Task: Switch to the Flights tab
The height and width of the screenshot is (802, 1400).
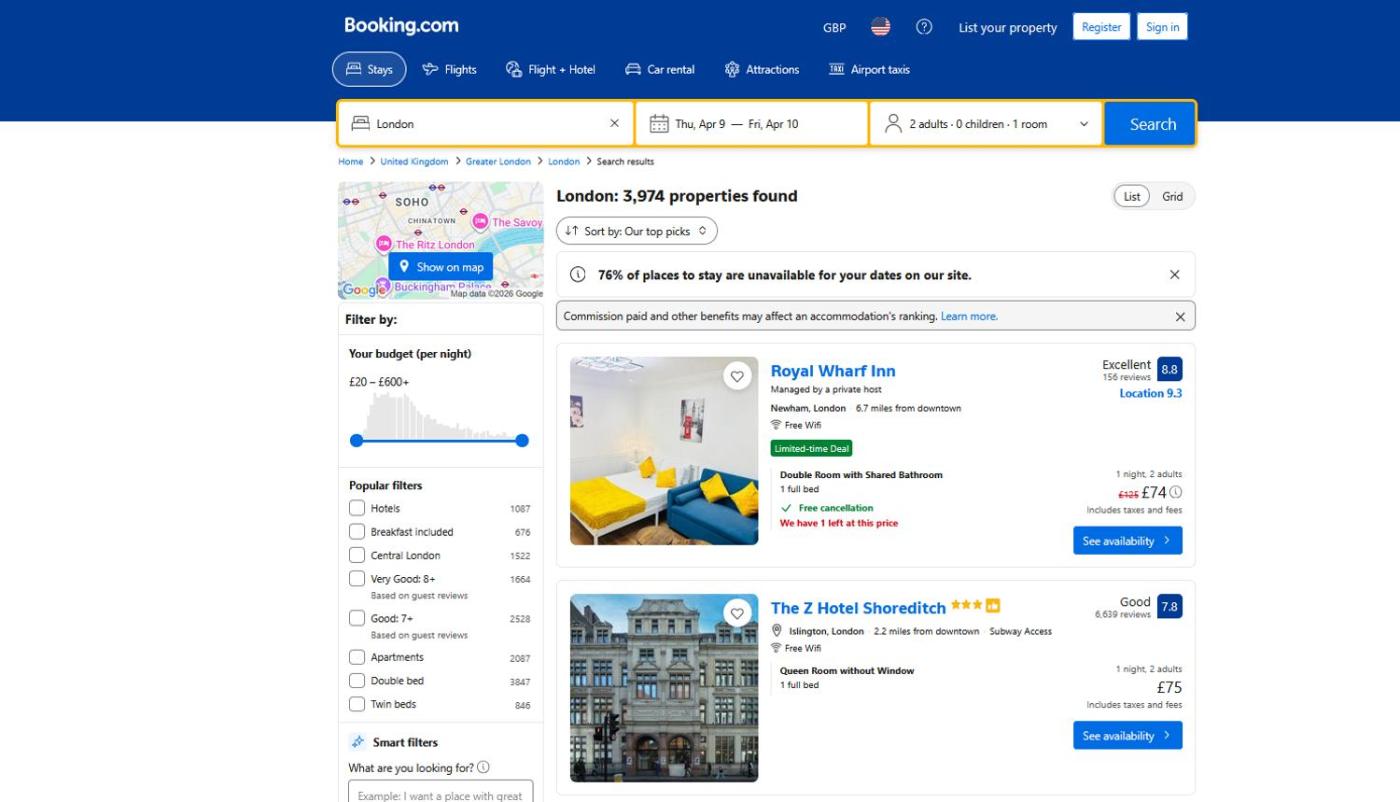Action: pyautogui.click(x=449, y=70)
